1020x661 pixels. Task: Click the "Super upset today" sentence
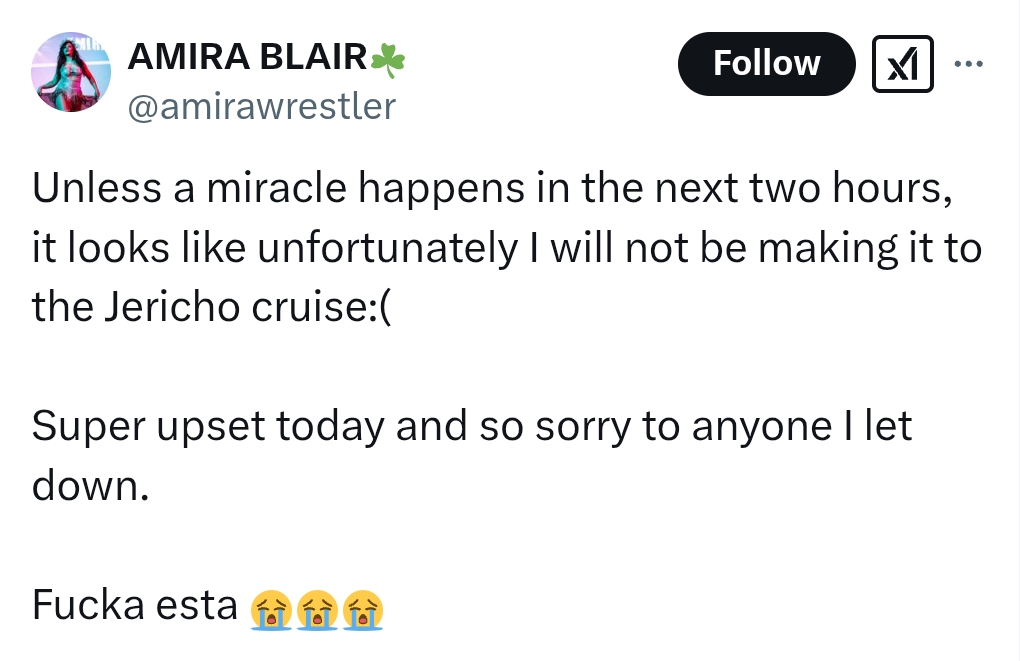[208, 427]
